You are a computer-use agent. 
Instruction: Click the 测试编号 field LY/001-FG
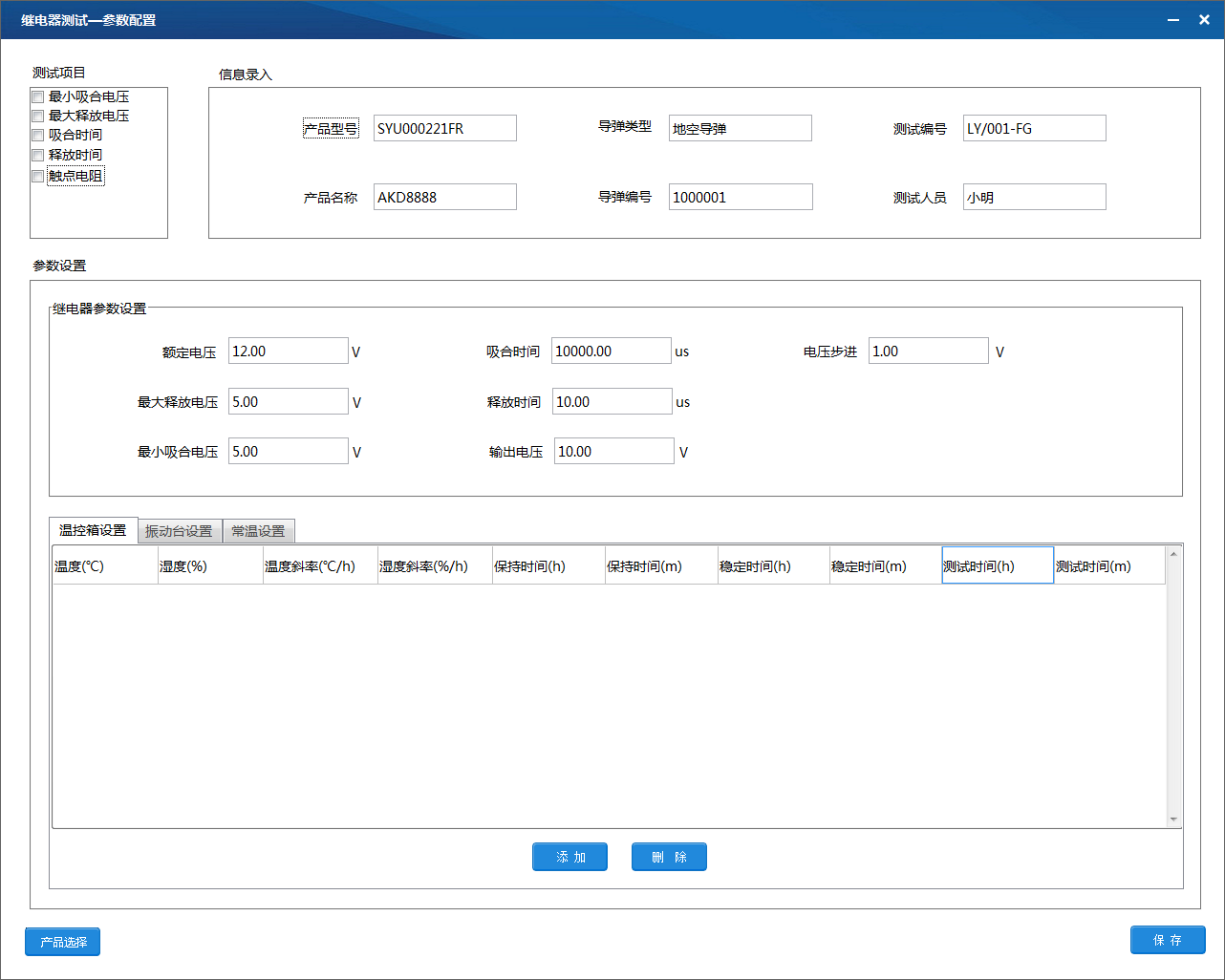[1035, 128]
